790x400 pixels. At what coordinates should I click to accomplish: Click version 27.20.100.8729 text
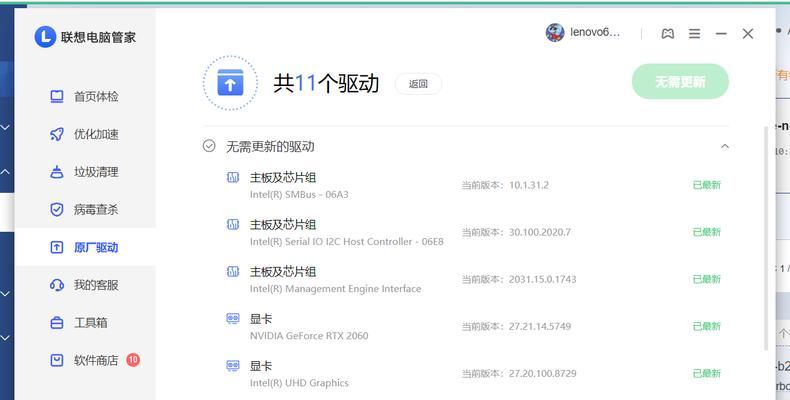[543, 373]
